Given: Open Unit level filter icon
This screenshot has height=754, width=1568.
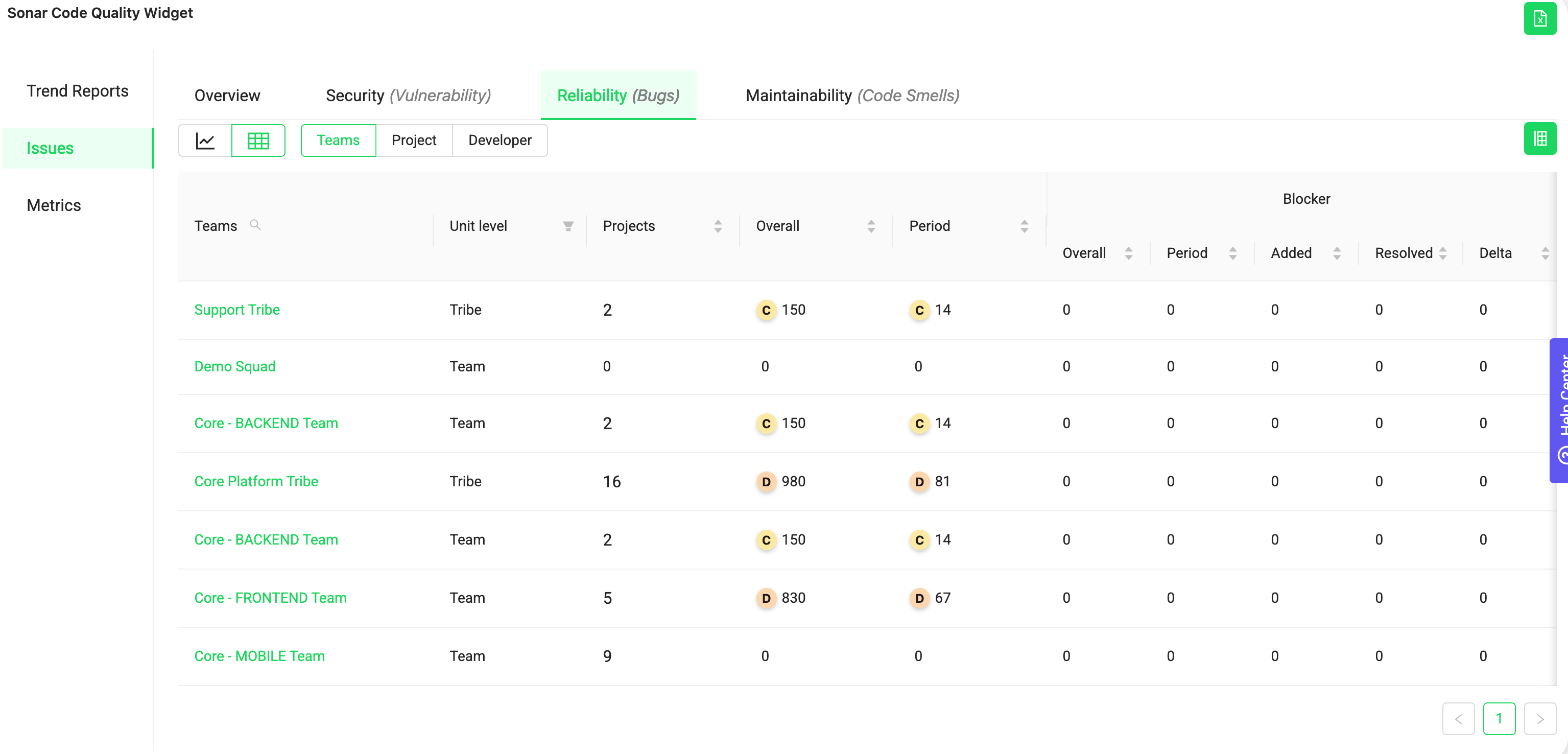Looking at the screenshot, I should 568,227.
